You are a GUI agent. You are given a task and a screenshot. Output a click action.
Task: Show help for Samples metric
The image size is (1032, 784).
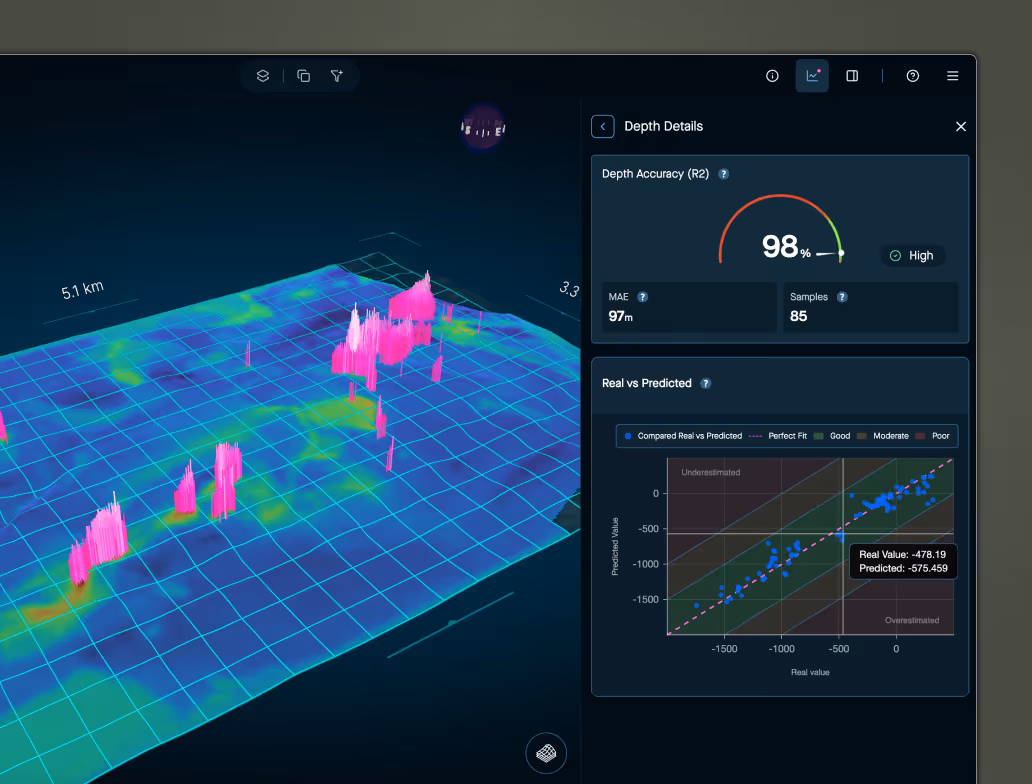(x=842, y=297)
